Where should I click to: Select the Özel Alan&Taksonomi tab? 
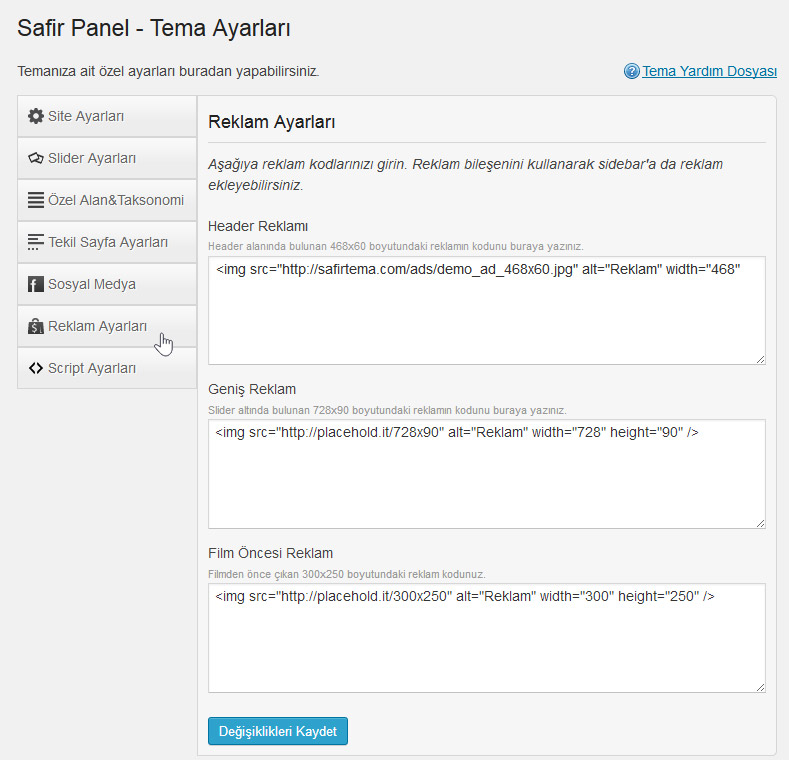pos(107,200)
